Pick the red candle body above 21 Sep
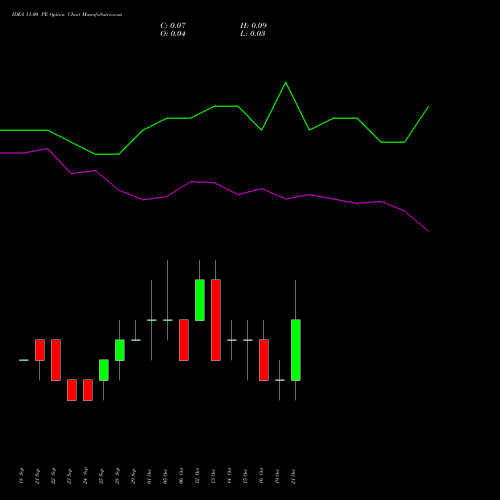Screen dimensions: 500x500 40,350
